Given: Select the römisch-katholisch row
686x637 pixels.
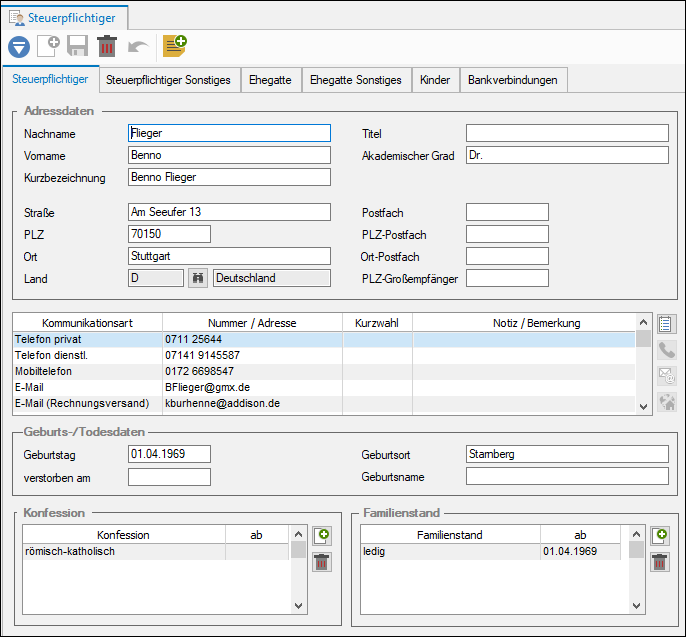Looking at the screenshot, I should pos(156,551).
